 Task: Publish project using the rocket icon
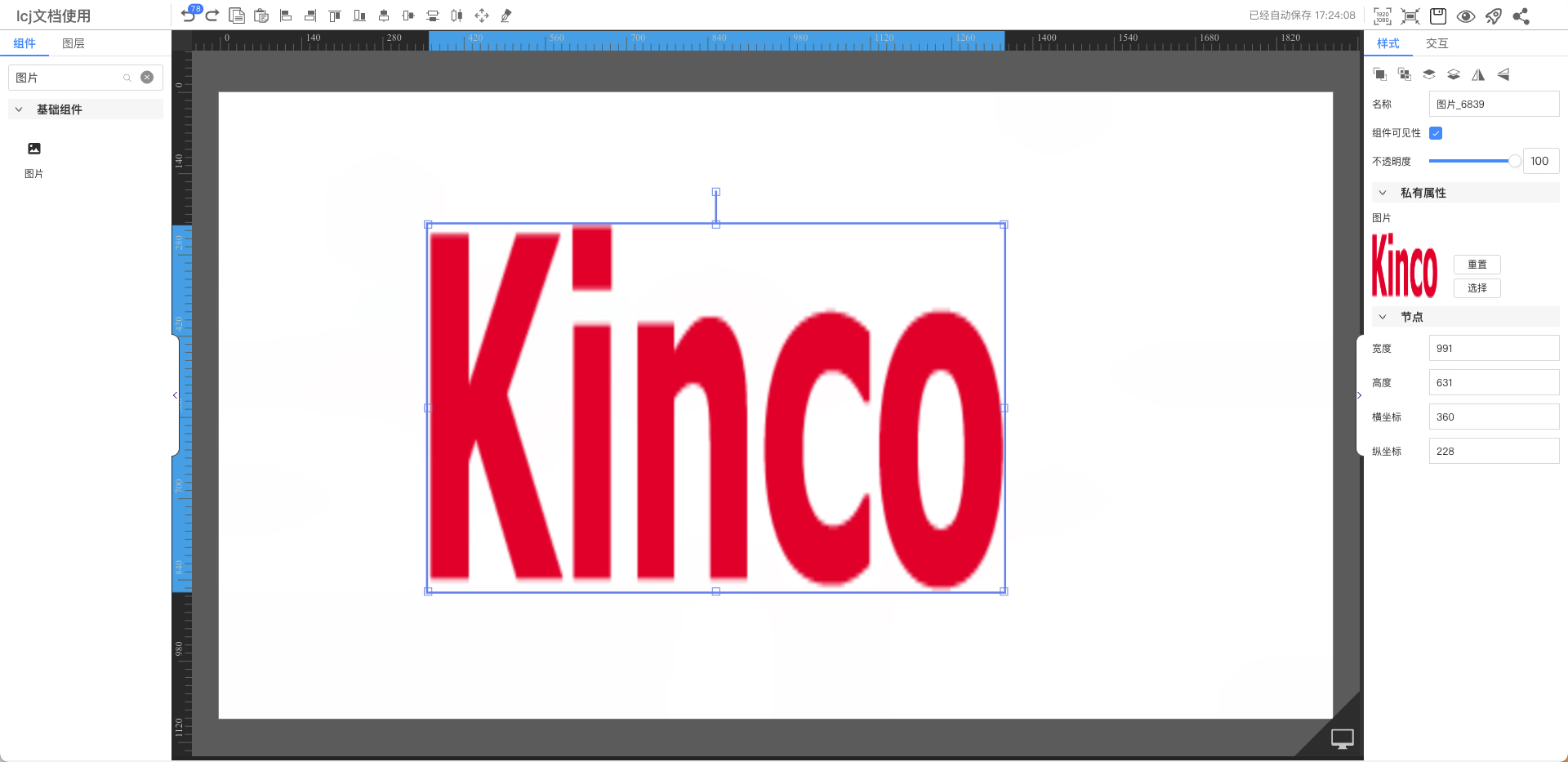(x=1494, y=16)
